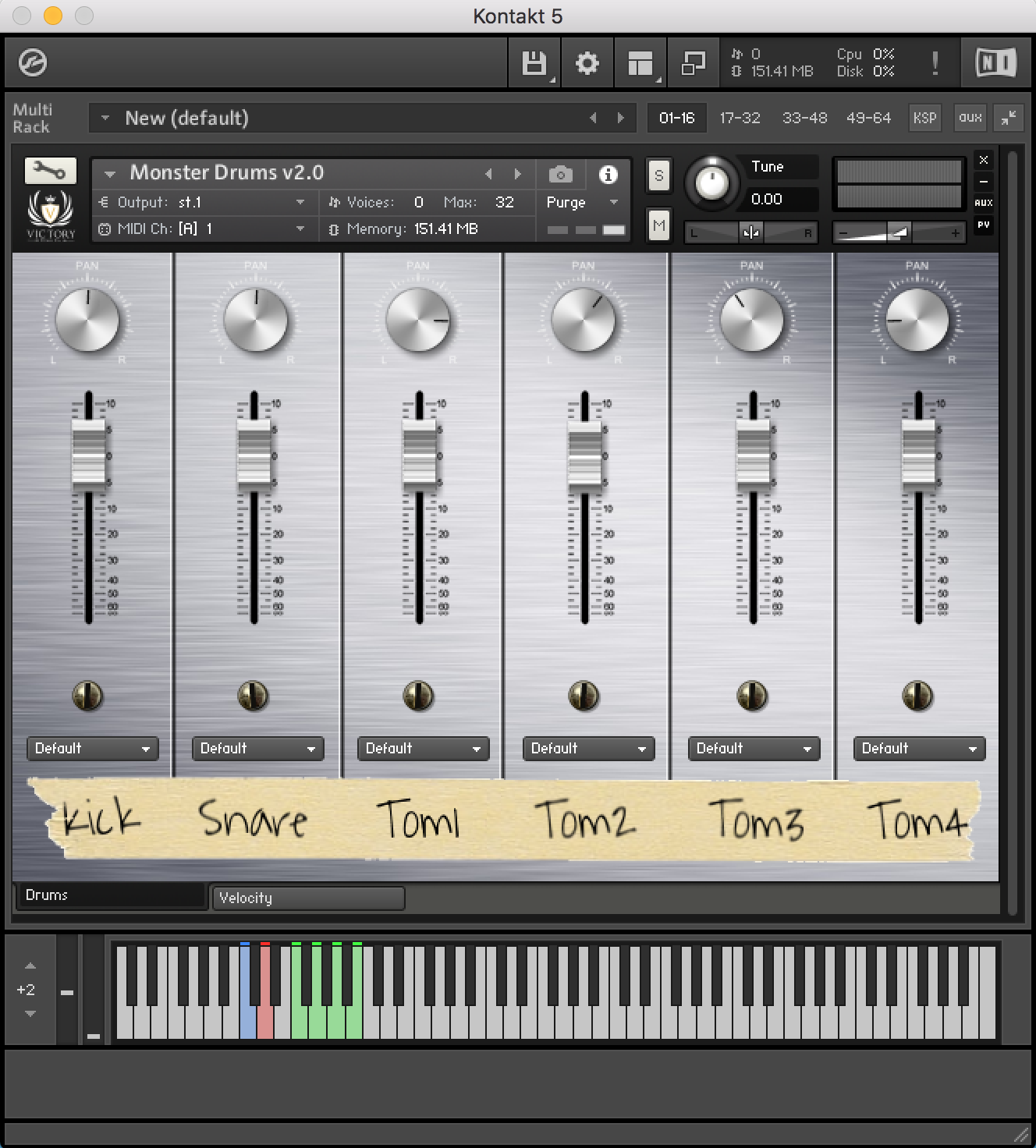The width and height of the screenshot is (1036, 1148).
Task: Toggle the Solo (S) button
Action: [x=659, y=175]
